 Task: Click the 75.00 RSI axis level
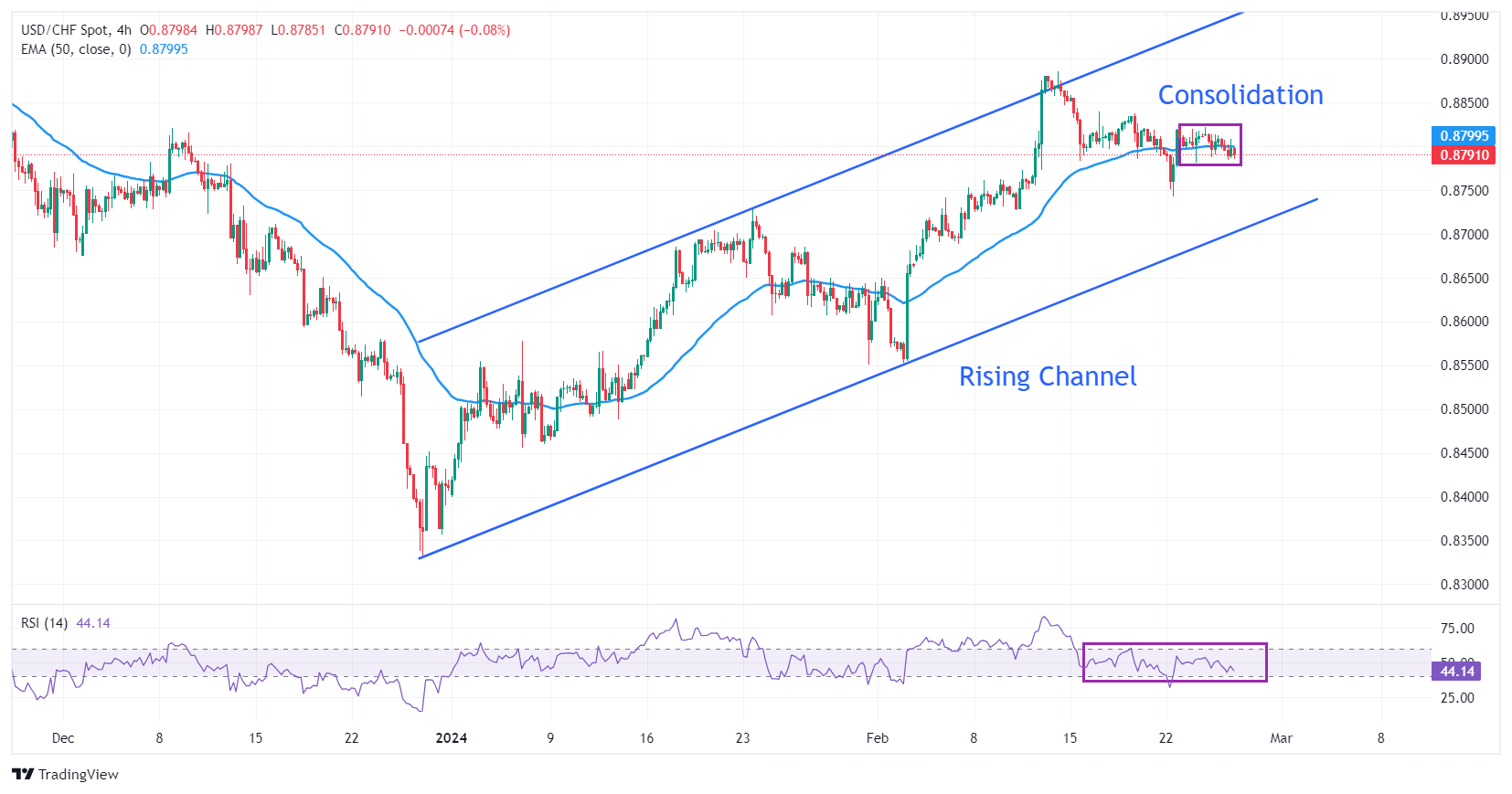pyautogui.click(x=1457, y=629)
